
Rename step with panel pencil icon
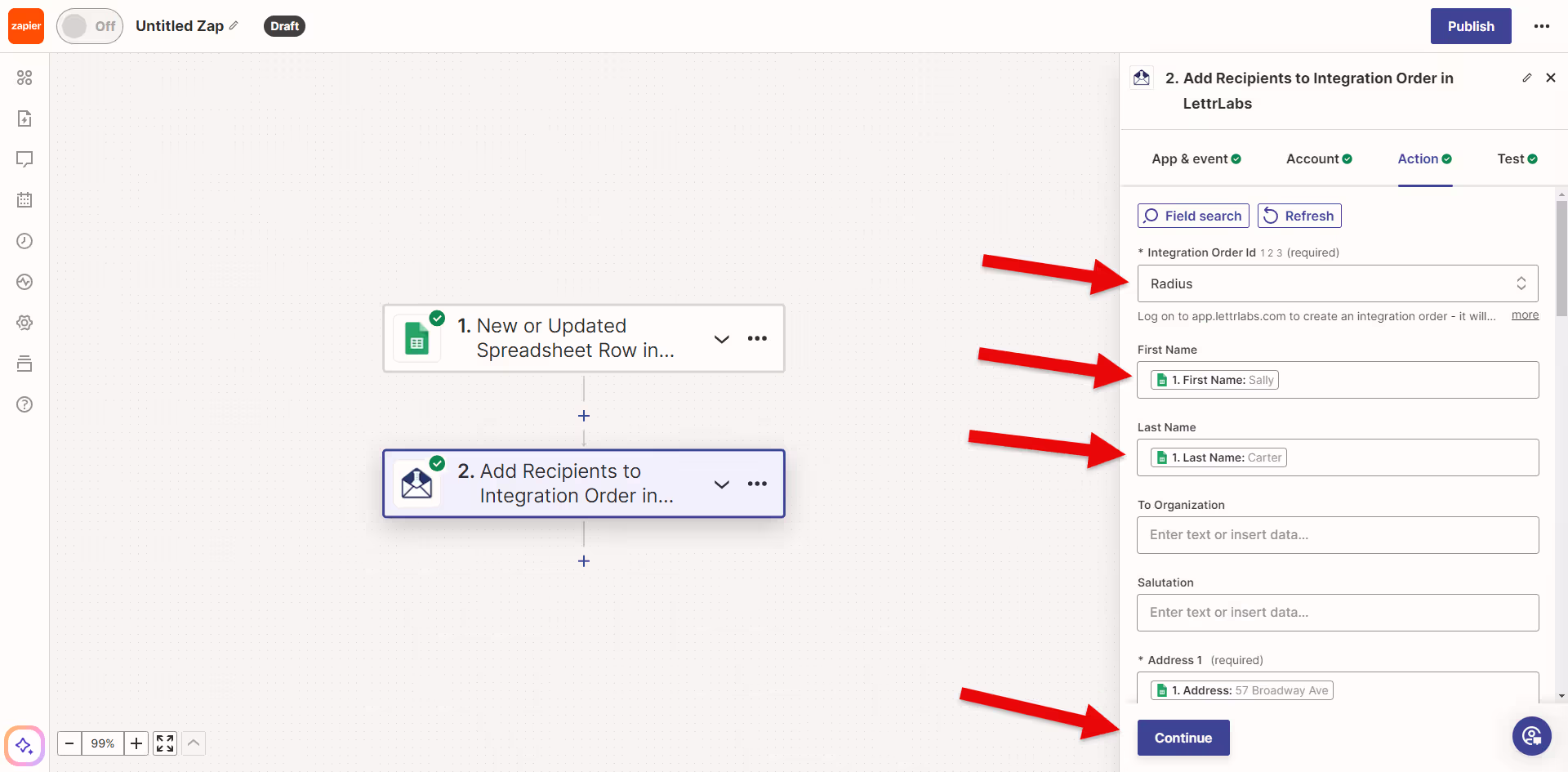1527,78
